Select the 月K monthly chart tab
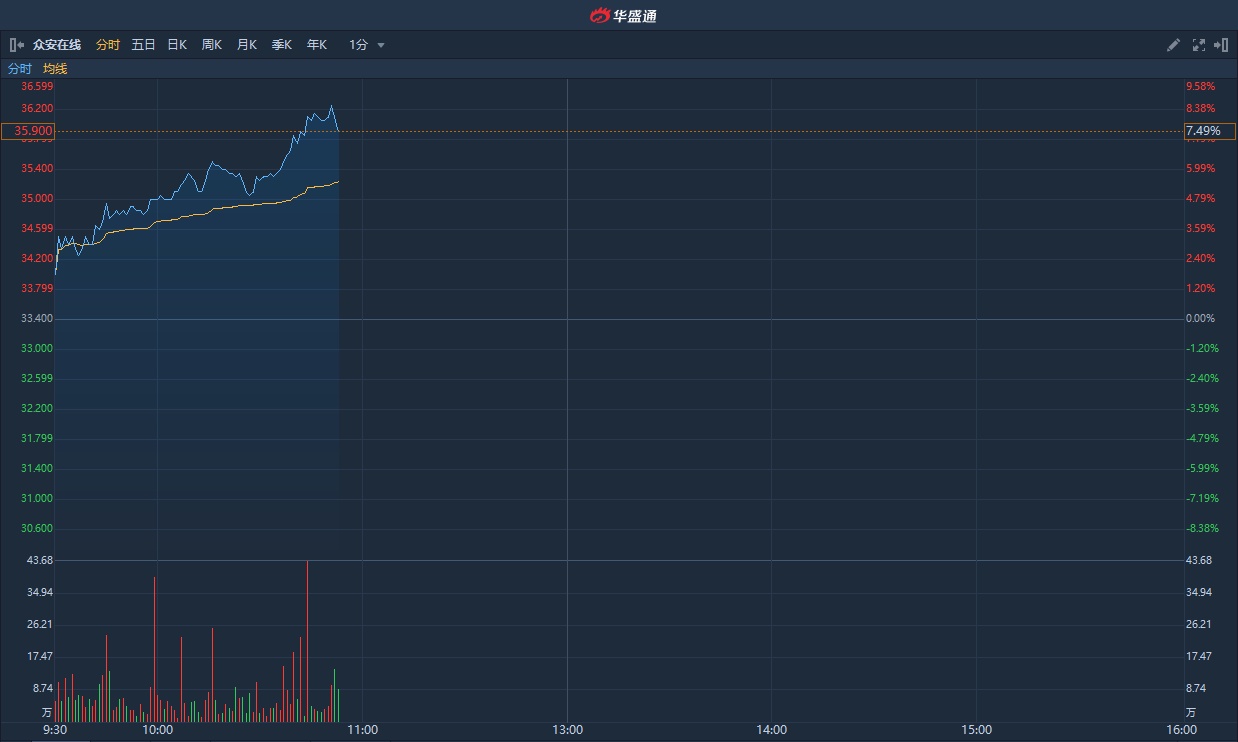Image resolution: width=1238 pixels, height=742 pixels. (x=247, y=45)
